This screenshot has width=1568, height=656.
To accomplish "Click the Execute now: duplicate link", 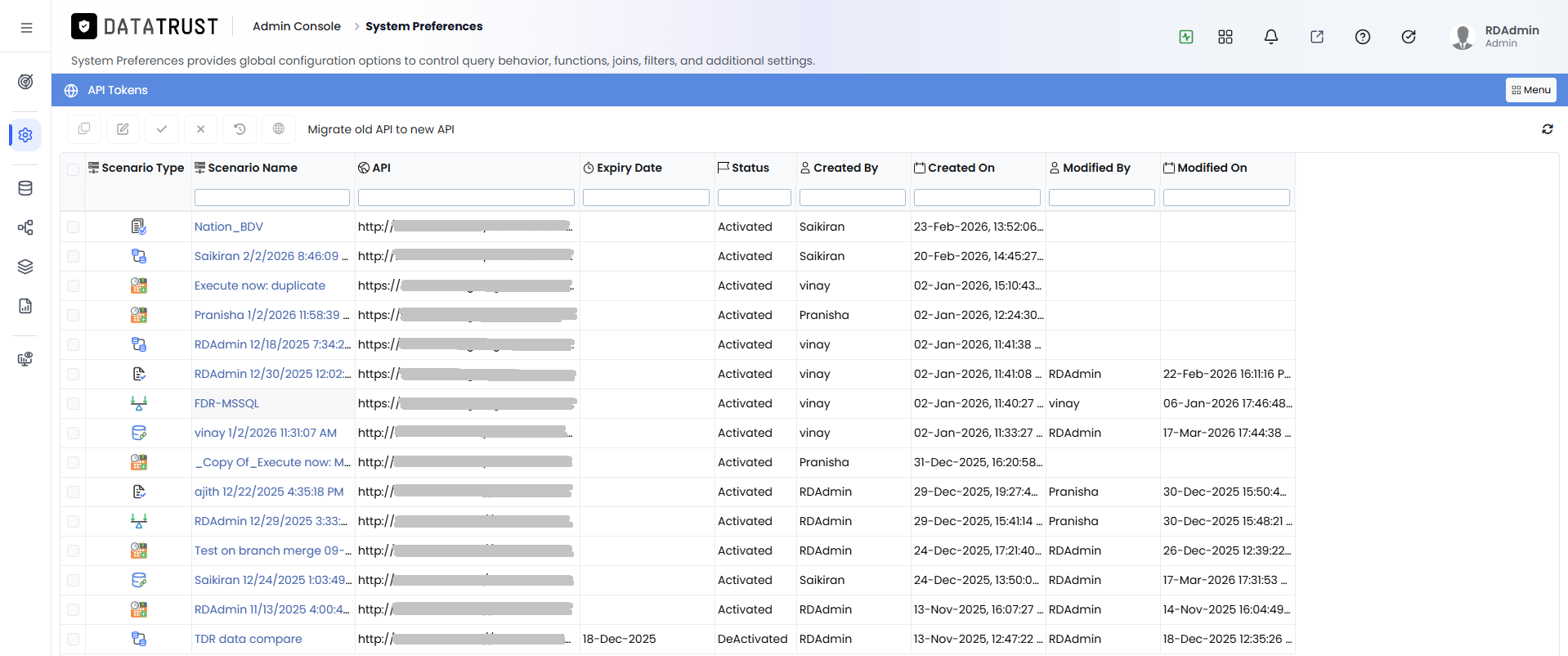I will click(x=260, y=285).
